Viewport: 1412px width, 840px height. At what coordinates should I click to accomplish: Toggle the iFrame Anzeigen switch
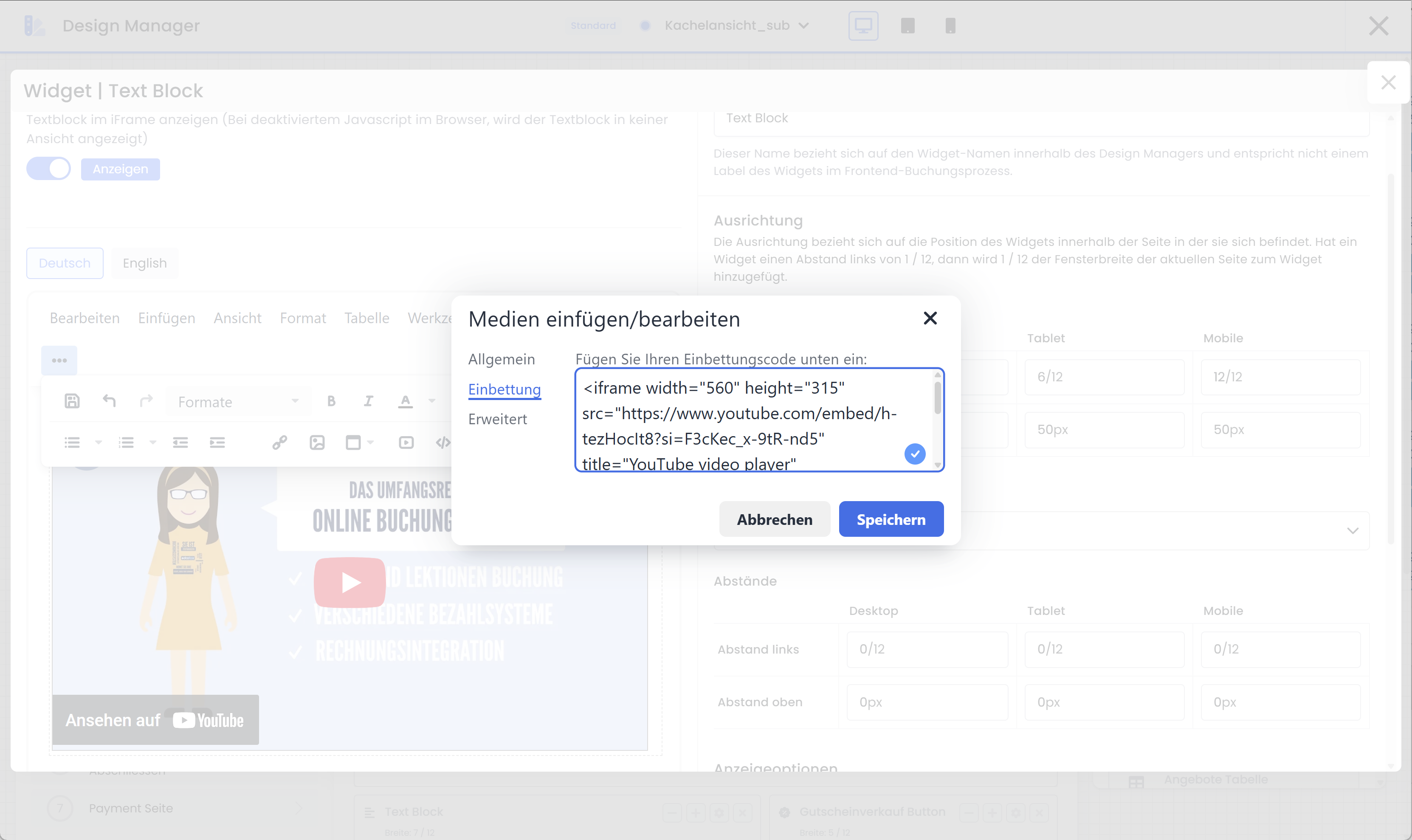[49, 169]
